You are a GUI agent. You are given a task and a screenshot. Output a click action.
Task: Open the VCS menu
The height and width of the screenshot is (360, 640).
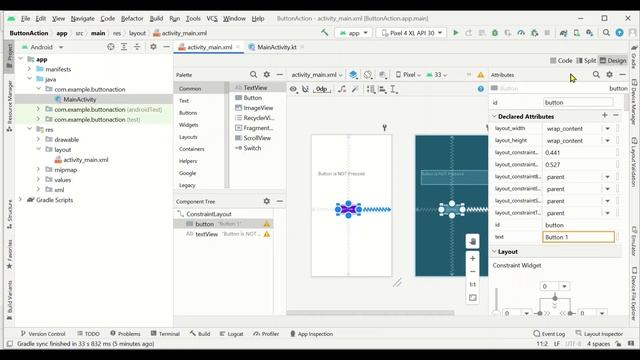point(212,18)
